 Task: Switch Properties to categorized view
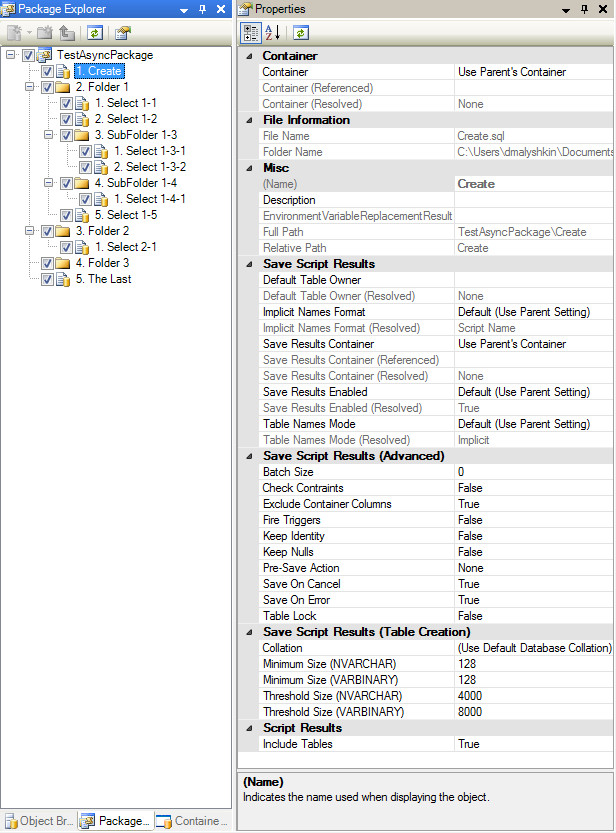251,33
